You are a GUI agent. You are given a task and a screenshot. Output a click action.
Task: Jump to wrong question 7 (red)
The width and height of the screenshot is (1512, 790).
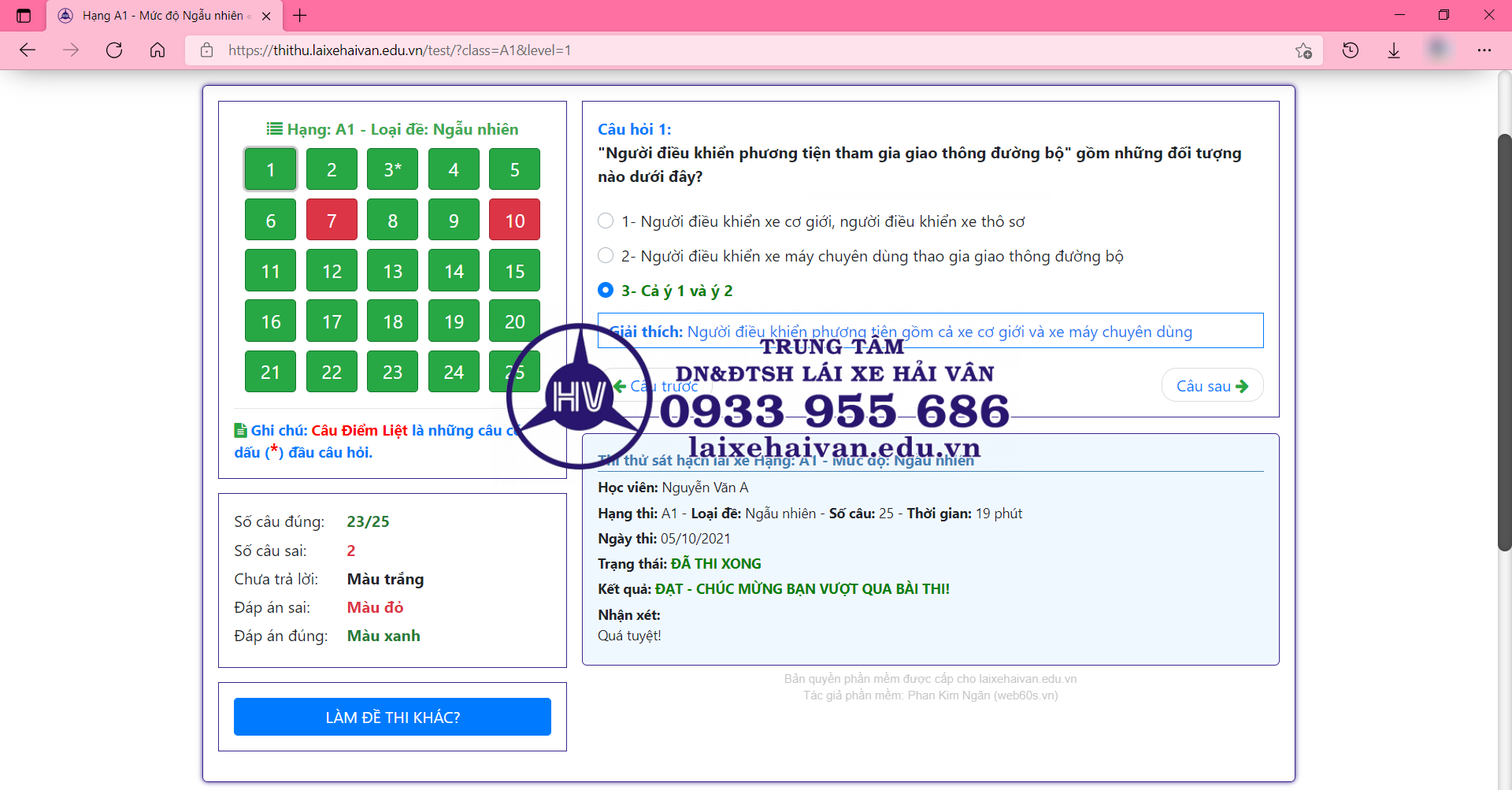point(332,221)
